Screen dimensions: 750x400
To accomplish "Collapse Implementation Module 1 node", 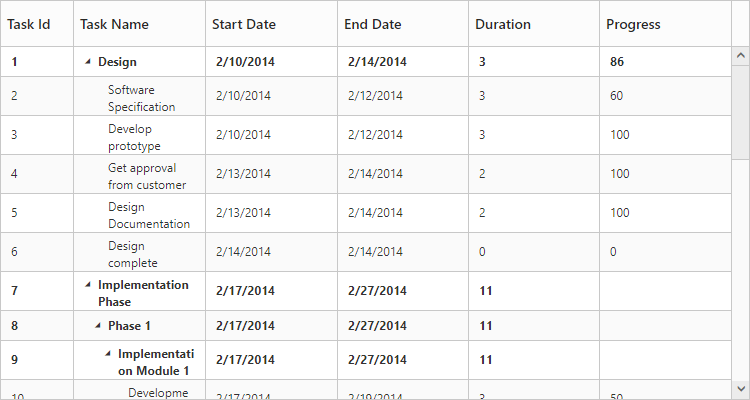I will 107,354.
